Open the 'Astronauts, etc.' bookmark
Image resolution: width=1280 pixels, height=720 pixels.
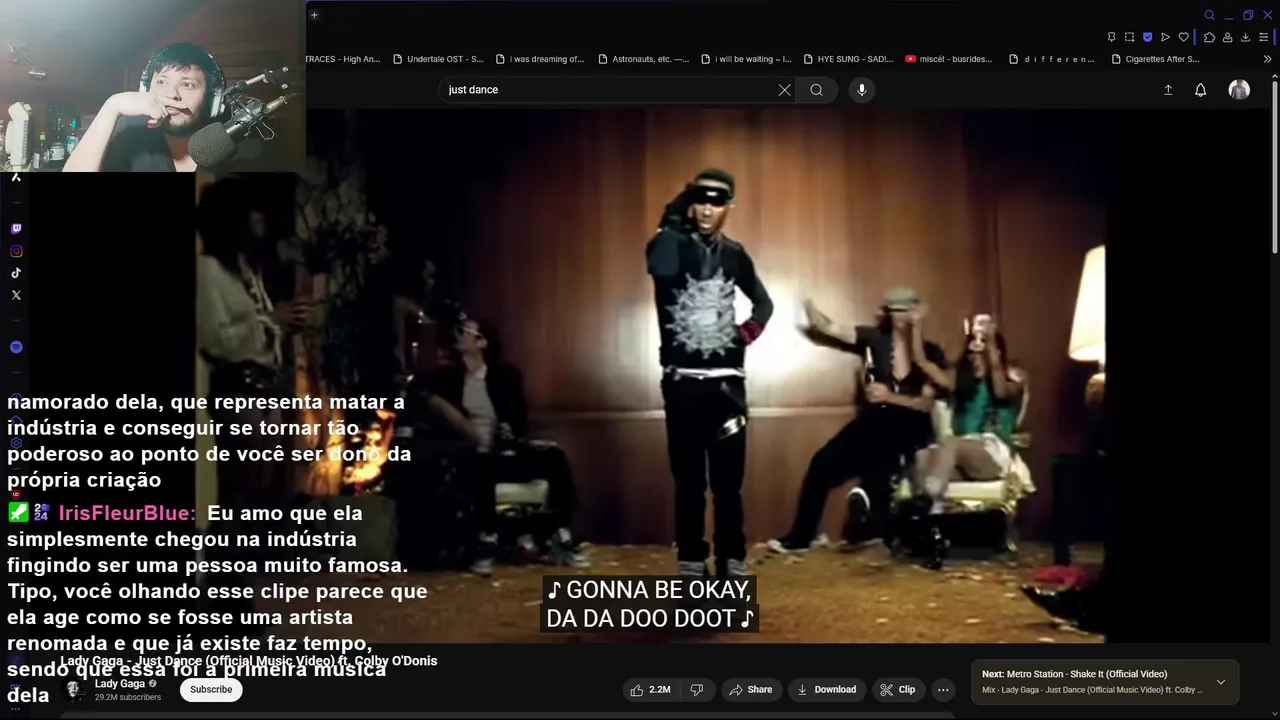[643, 59]
